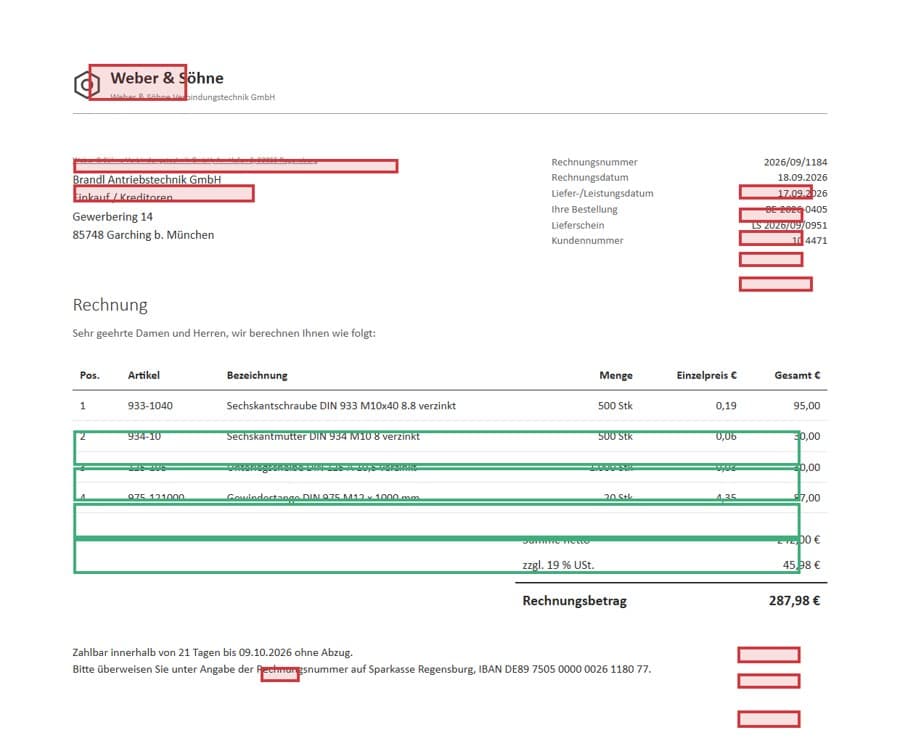Click the 'Menge' column header

[616, 375]
